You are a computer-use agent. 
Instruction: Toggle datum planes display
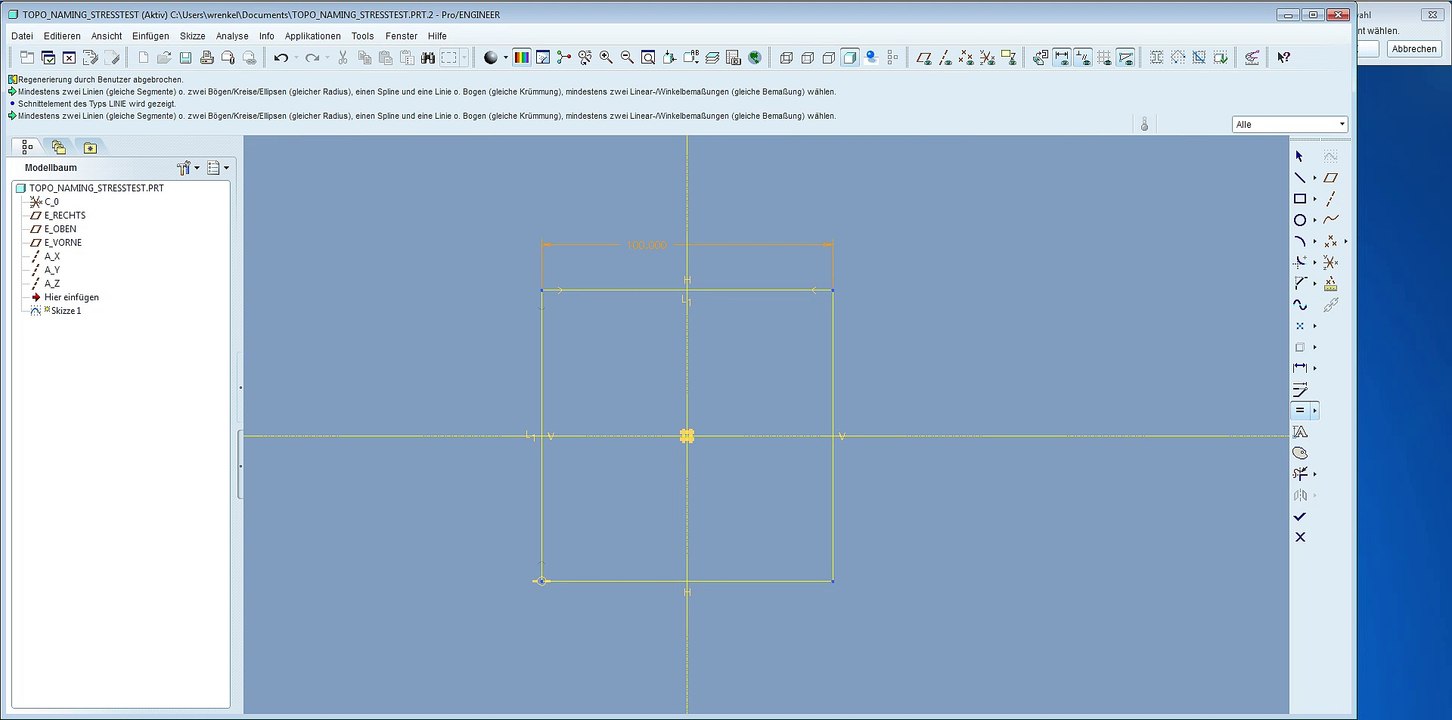(924, 58)
